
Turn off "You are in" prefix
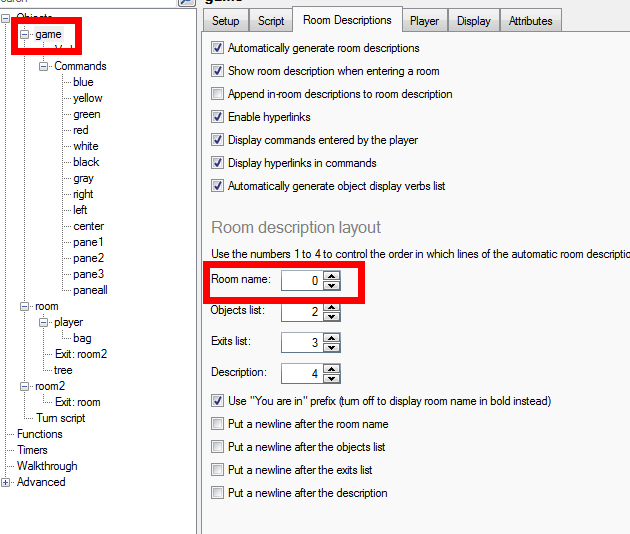point(218,401)
